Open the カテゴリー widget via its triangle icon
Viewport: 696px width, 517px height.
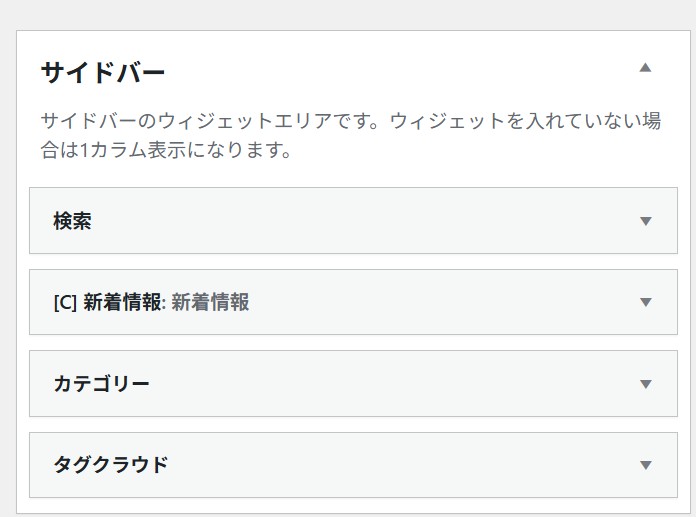pos(645,384)
